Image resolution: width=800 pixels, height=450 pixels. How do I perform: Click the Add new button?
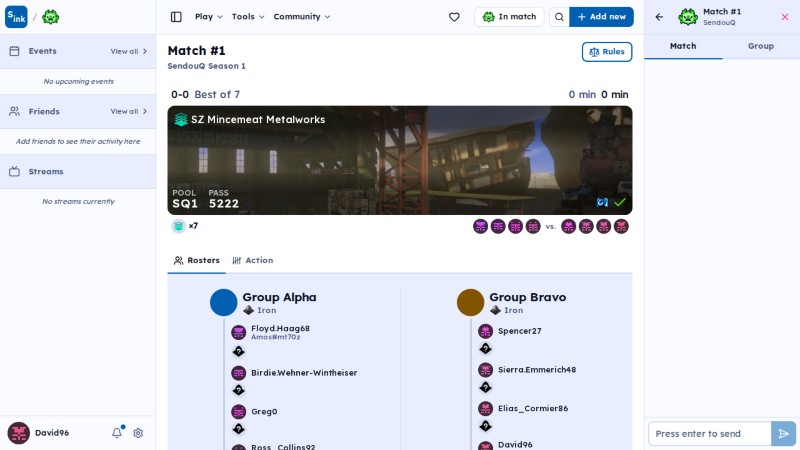602,17
